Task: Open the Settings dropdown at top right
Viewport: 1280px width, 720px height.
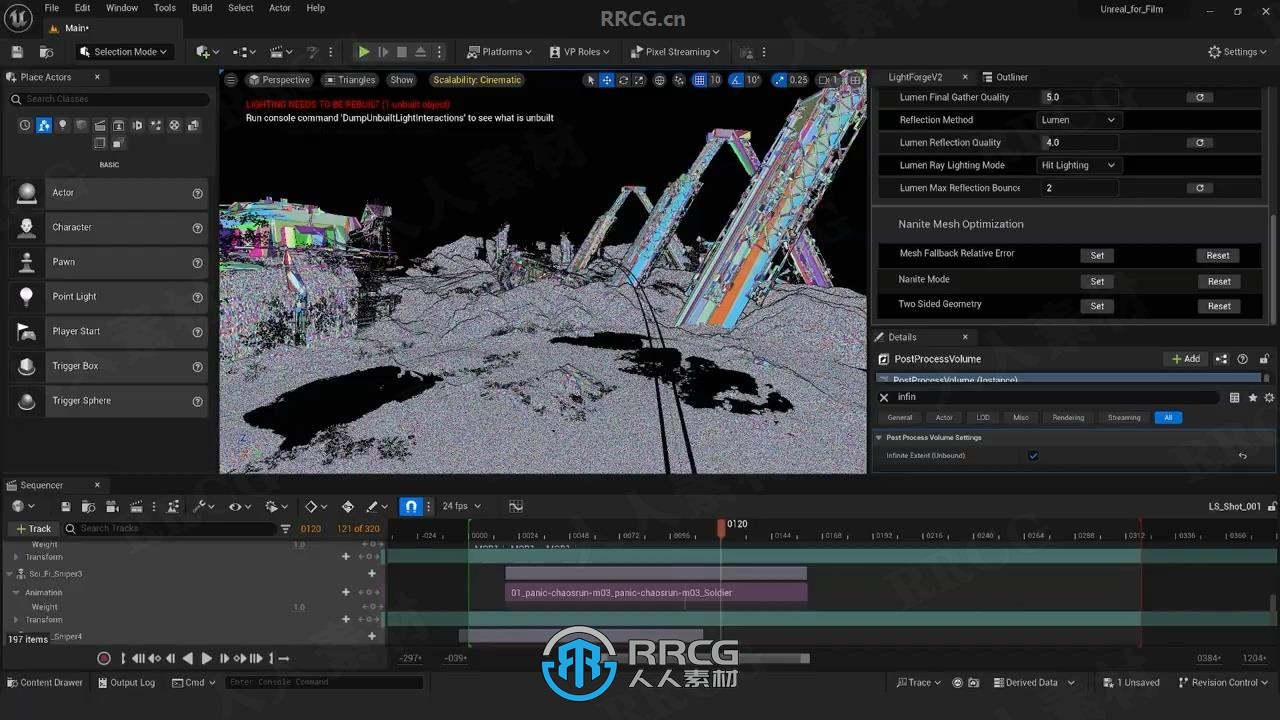Action: [1238, 52]
